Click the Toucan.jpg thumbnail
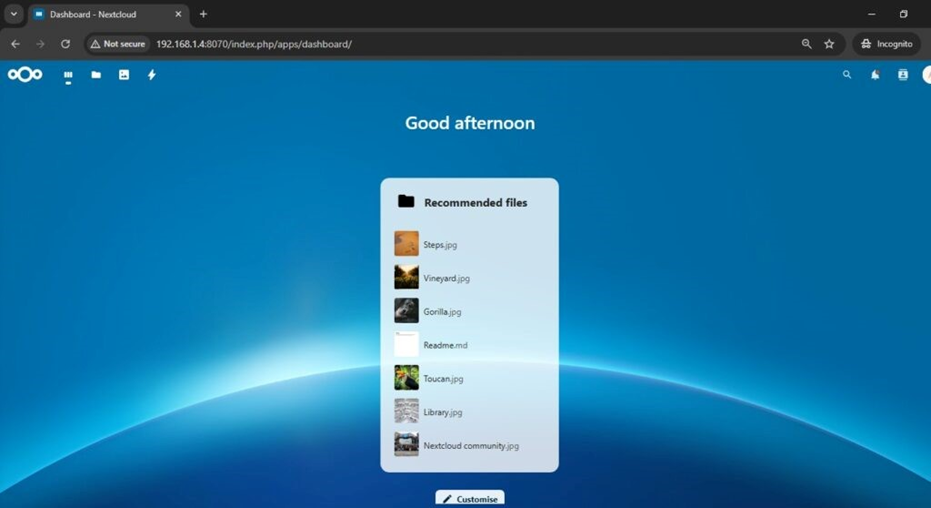 click(406, 377)
